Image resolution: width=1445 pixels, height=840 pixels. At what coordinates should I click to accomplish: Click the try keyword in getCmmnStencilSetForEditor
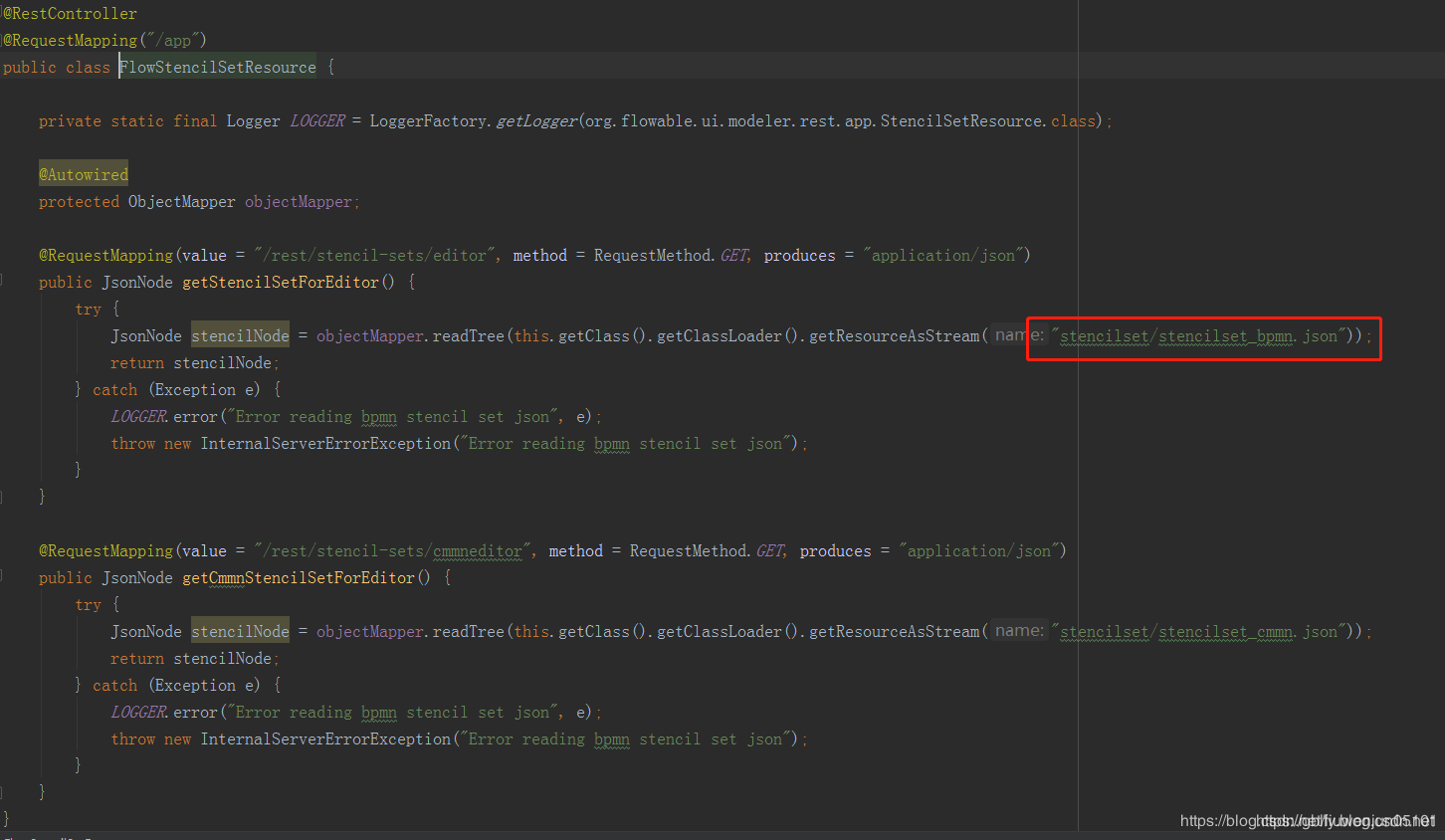88,604
